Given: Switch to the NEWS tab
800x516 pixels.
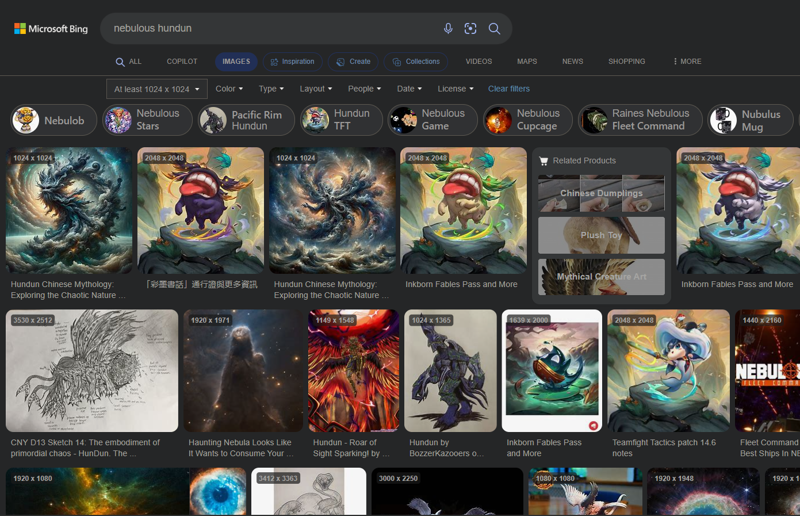Looking at the screenshot, I should (x=572, y=61).
